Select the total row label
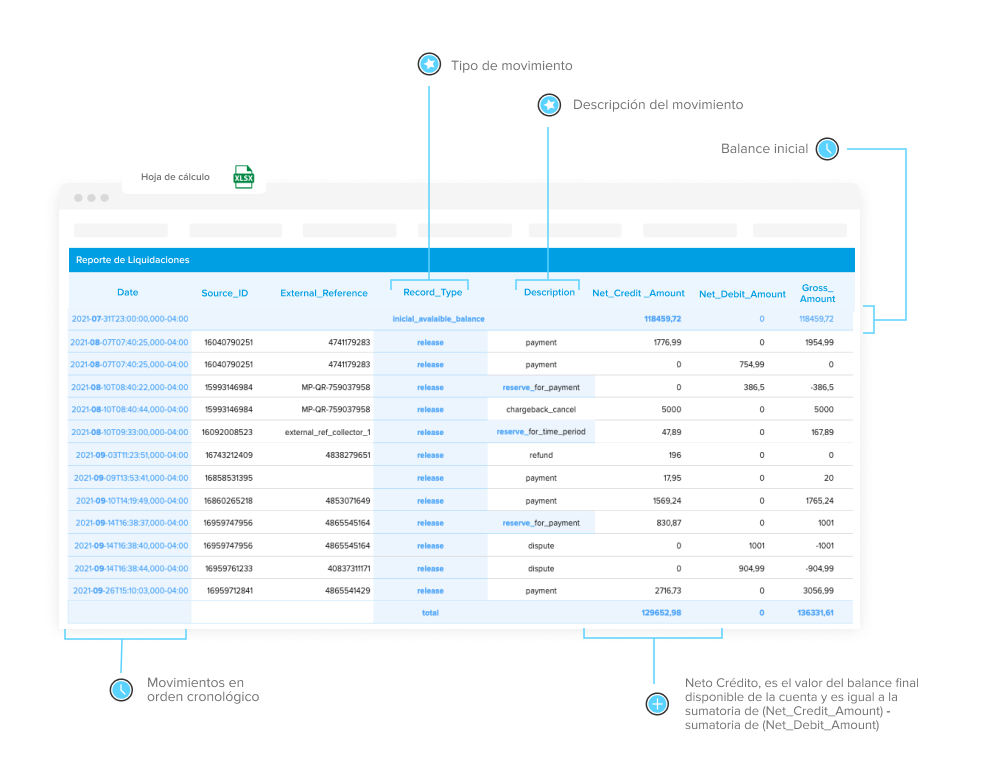989x768 pixels. tap(430, 613)
